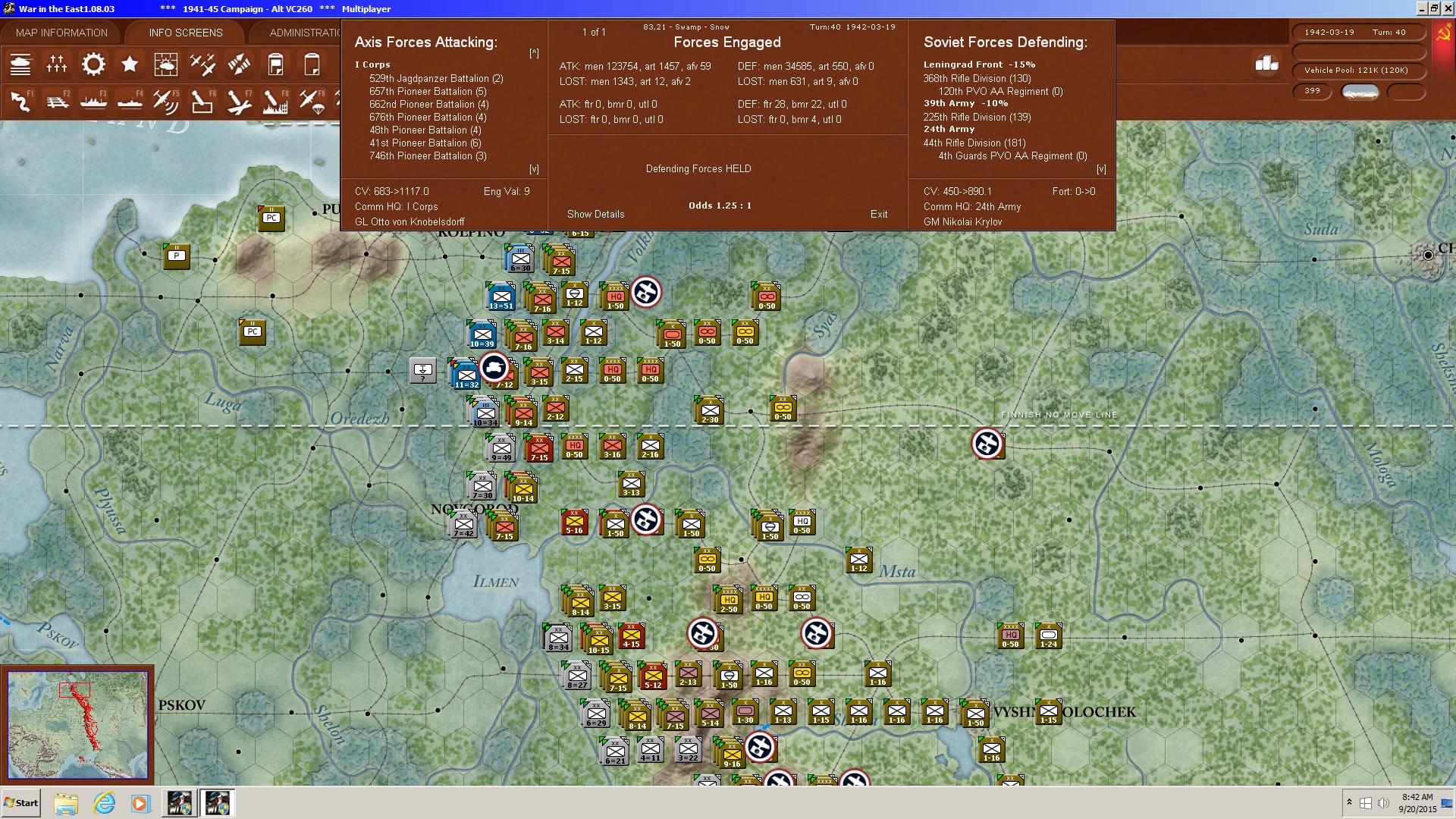Image resolution: width=1456 pixels, height=819 pixels.
Task: Click the Vehicle Pool 121K indicator
Action: tap(1357, 69)
